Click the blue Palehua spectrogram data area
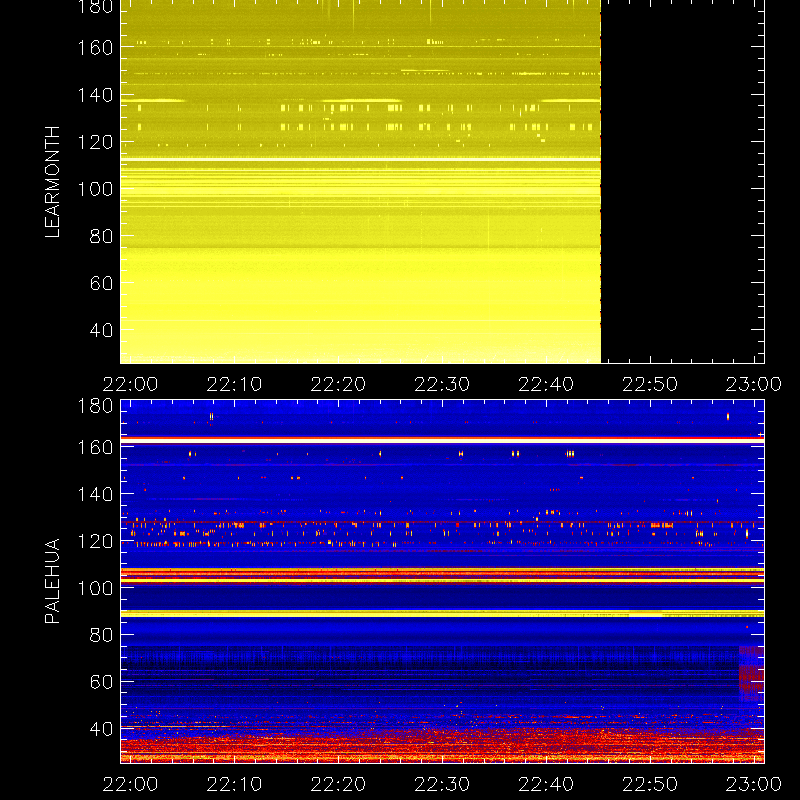Viewport: 800px width, 800px height. 442,581
